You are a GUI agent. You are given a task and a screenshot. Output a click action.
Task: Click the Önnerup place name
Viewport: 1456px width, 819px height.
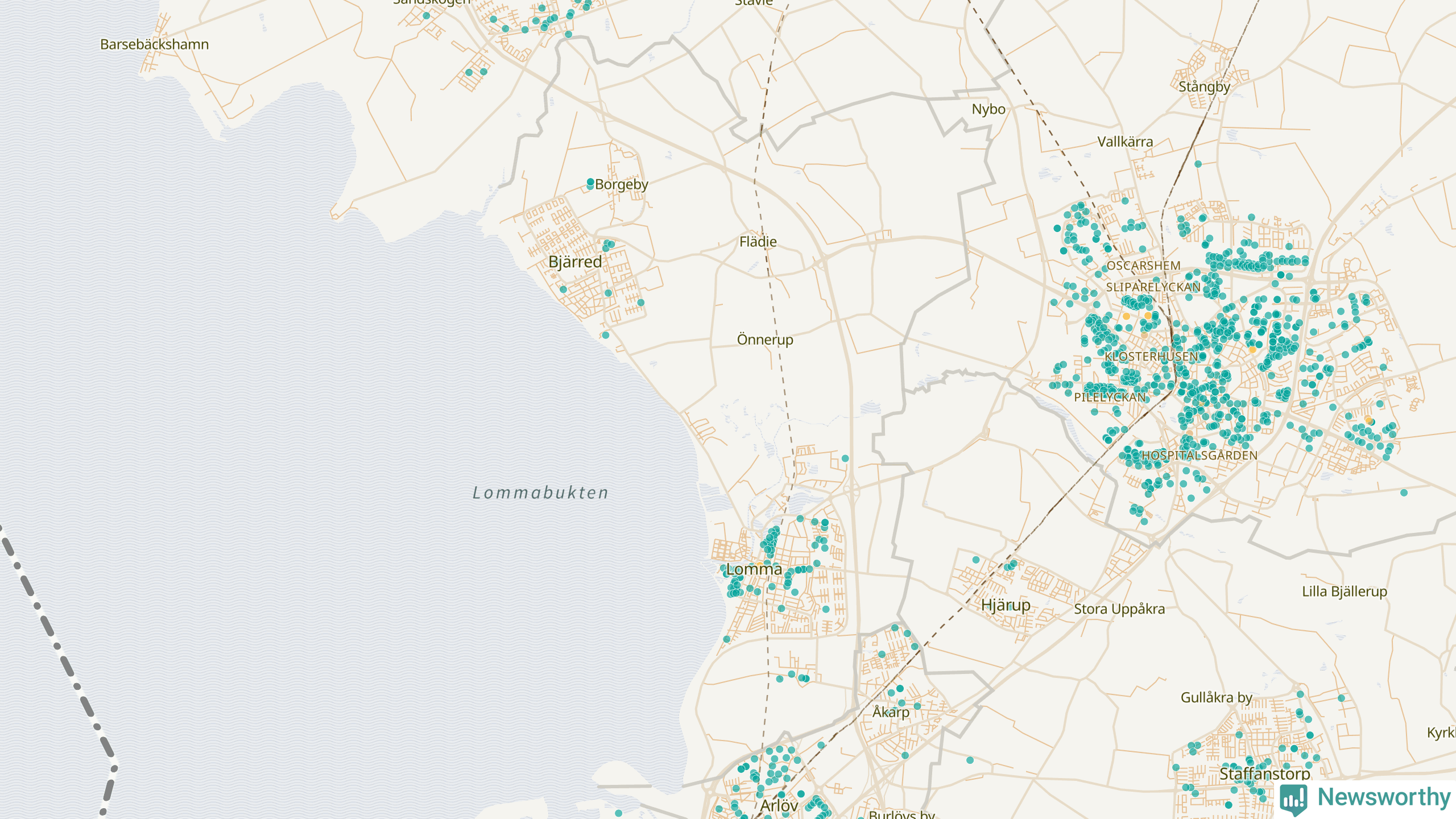tap(764, 340)
